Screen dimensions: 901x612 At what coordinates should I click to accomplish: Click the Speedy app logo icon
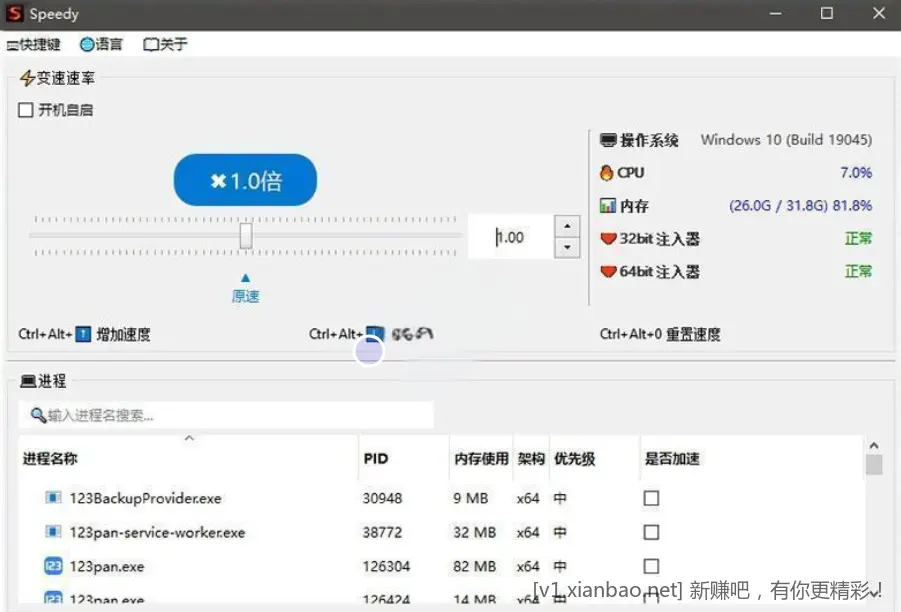[15, 14]
